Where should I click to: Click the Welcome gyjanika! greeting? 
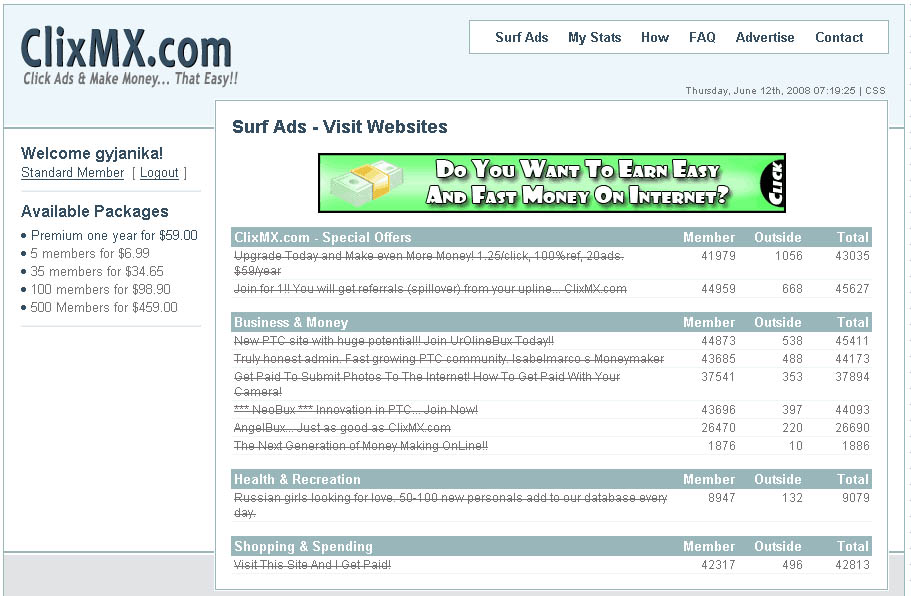point(92,153)
